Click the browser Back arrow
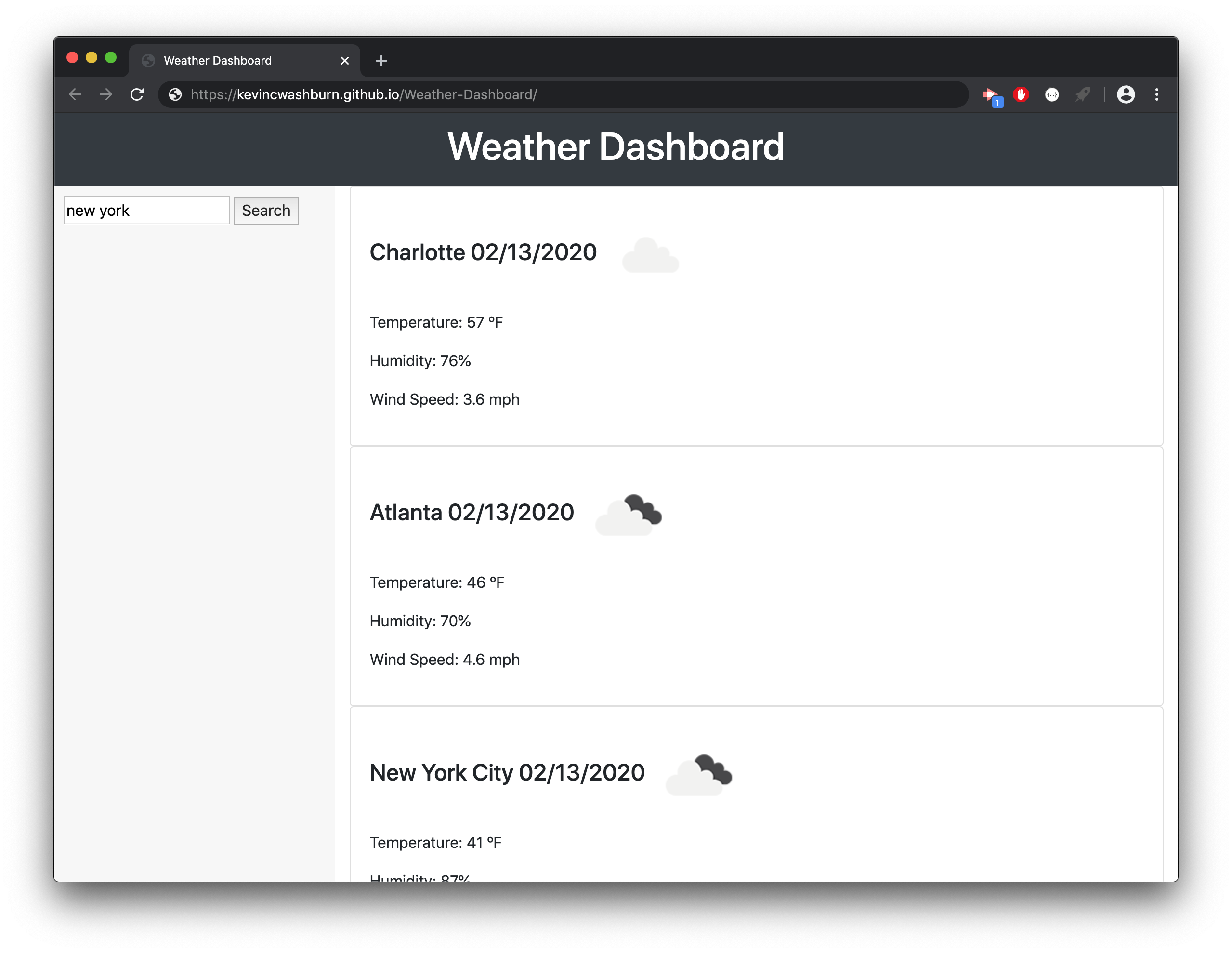Viewport: 1232px width, 953px height. 75,94
